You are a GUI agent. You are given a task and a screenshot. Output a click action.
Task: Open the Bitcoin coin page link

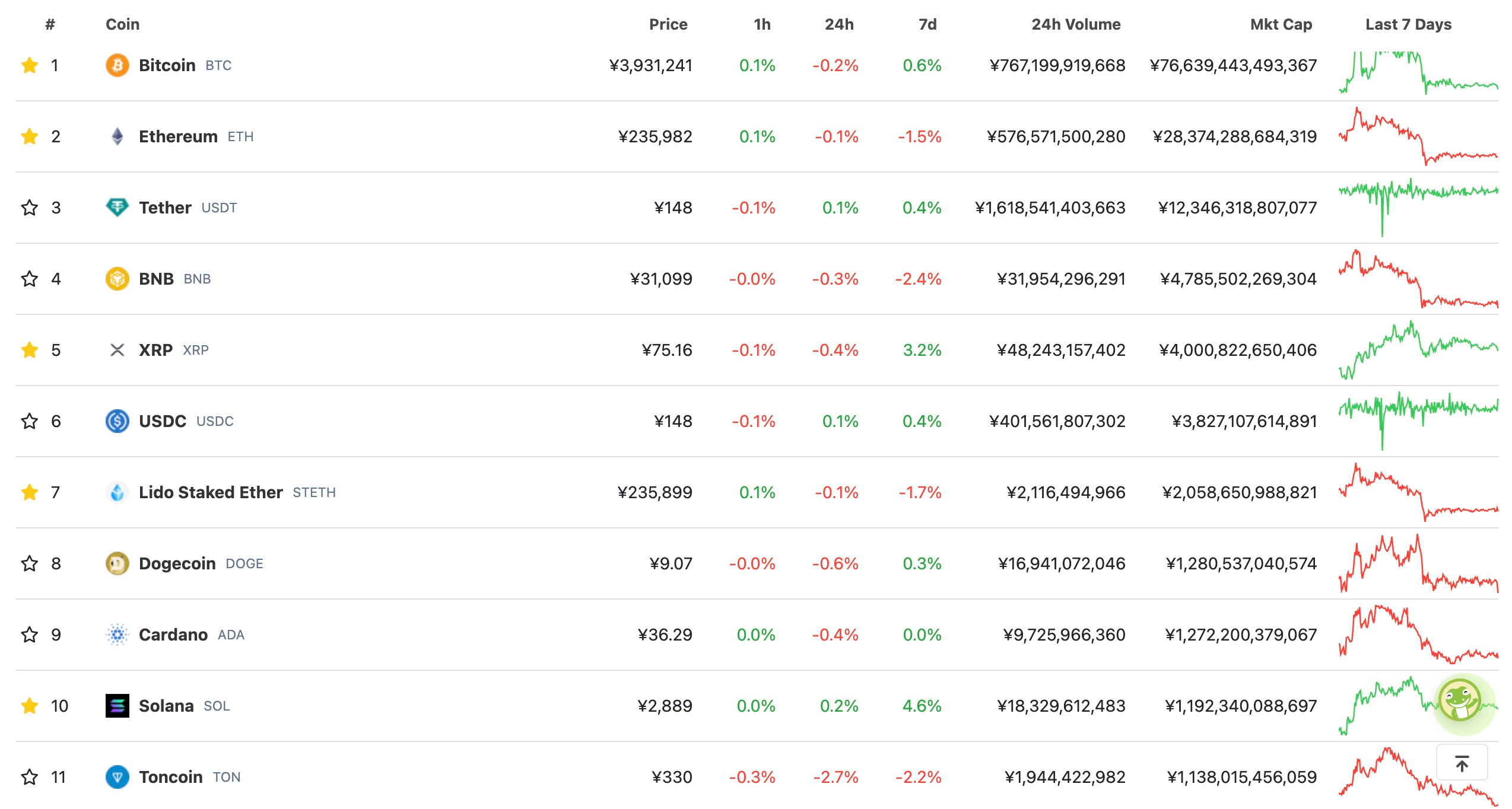185,65
